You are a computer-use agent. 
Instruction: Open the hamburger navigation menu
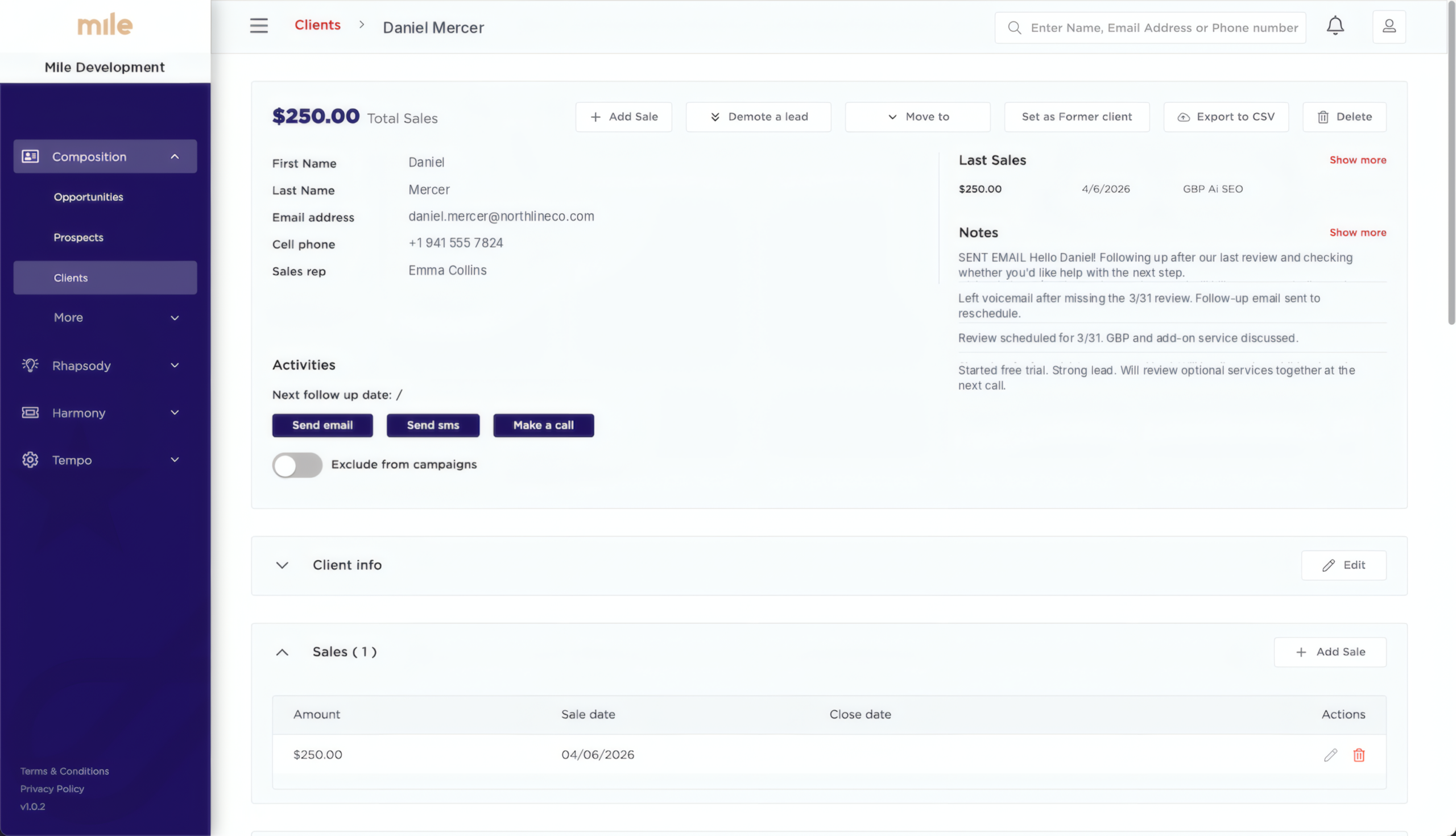259,25
